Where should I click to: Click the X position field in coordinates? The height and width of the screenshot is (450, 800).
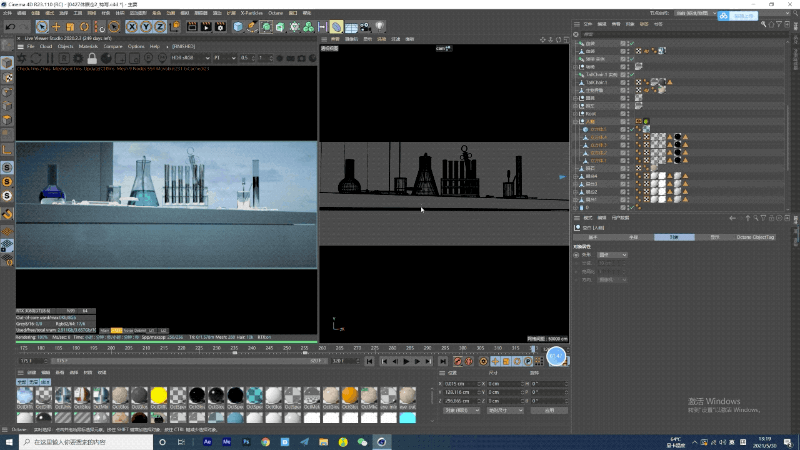click(x=461, y=384)
